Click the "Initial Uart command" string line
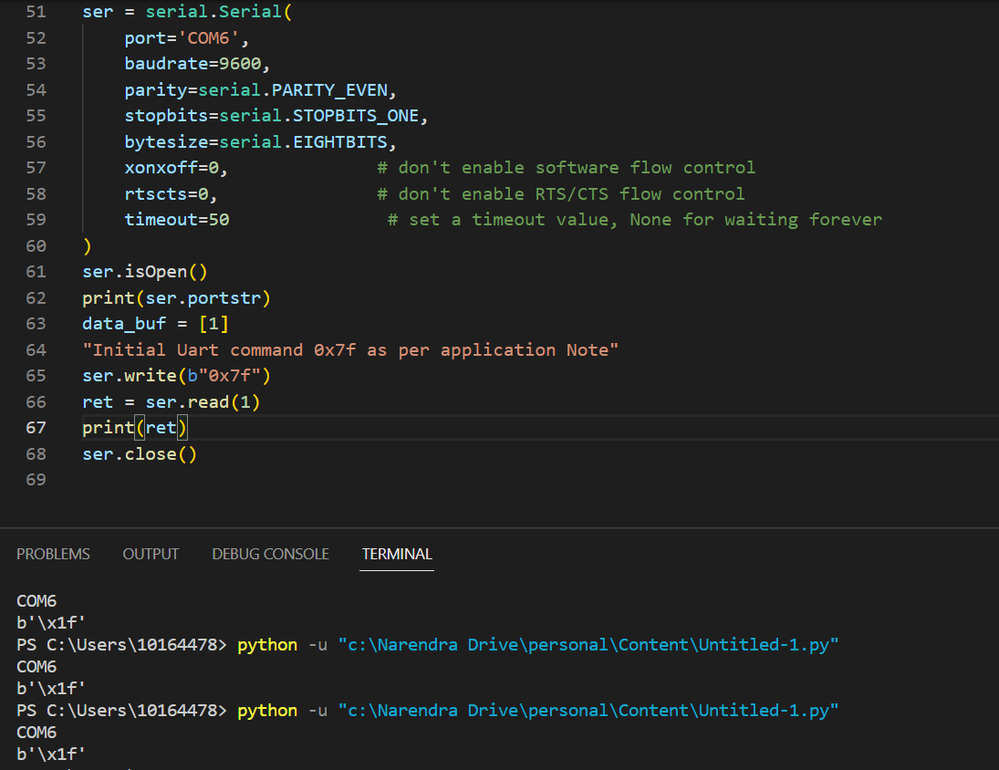 (350, 350)
